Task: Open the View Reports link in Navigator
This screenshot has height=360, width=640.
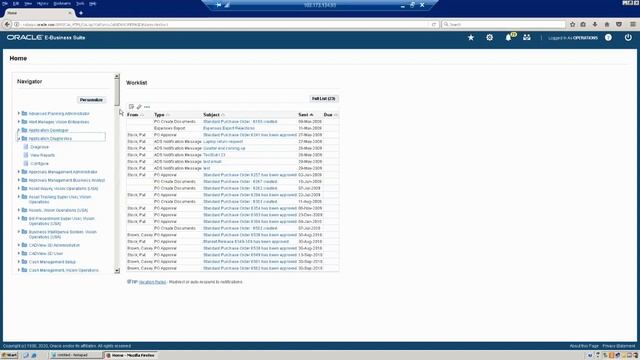Action: coord(42,155)
